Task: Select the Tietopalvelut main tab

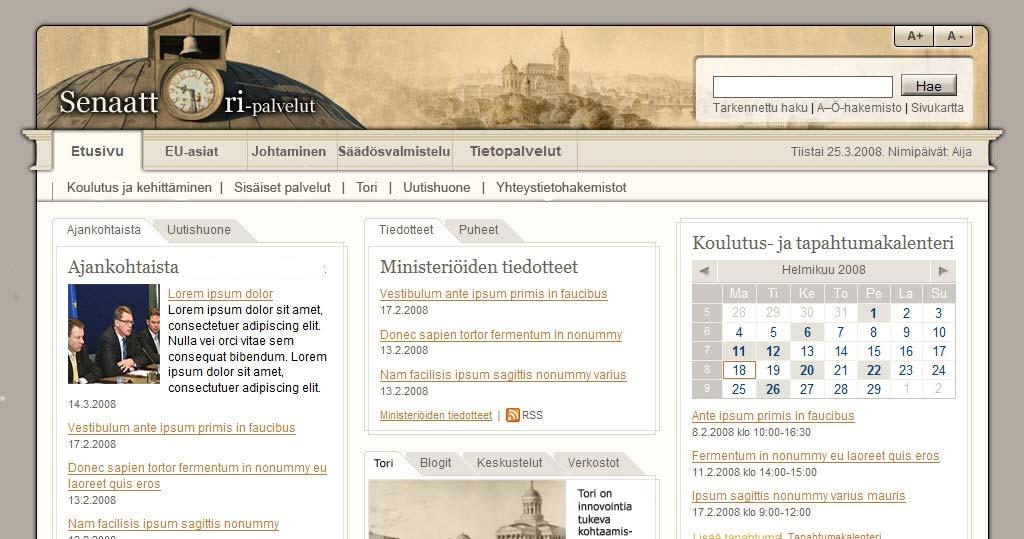Action: [x=515, y=151]
